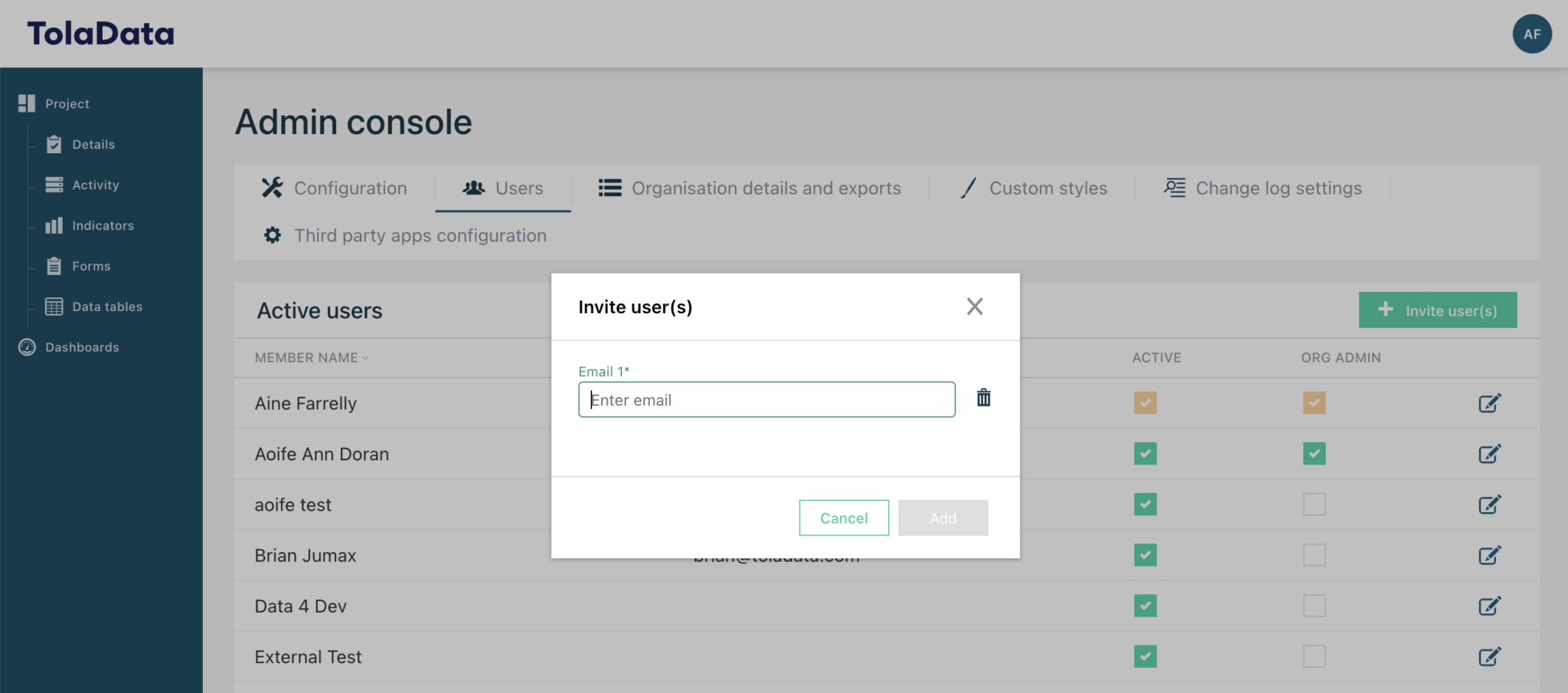
Task: Enable Org Admin for Brian Jumax
Action: 1315,555
